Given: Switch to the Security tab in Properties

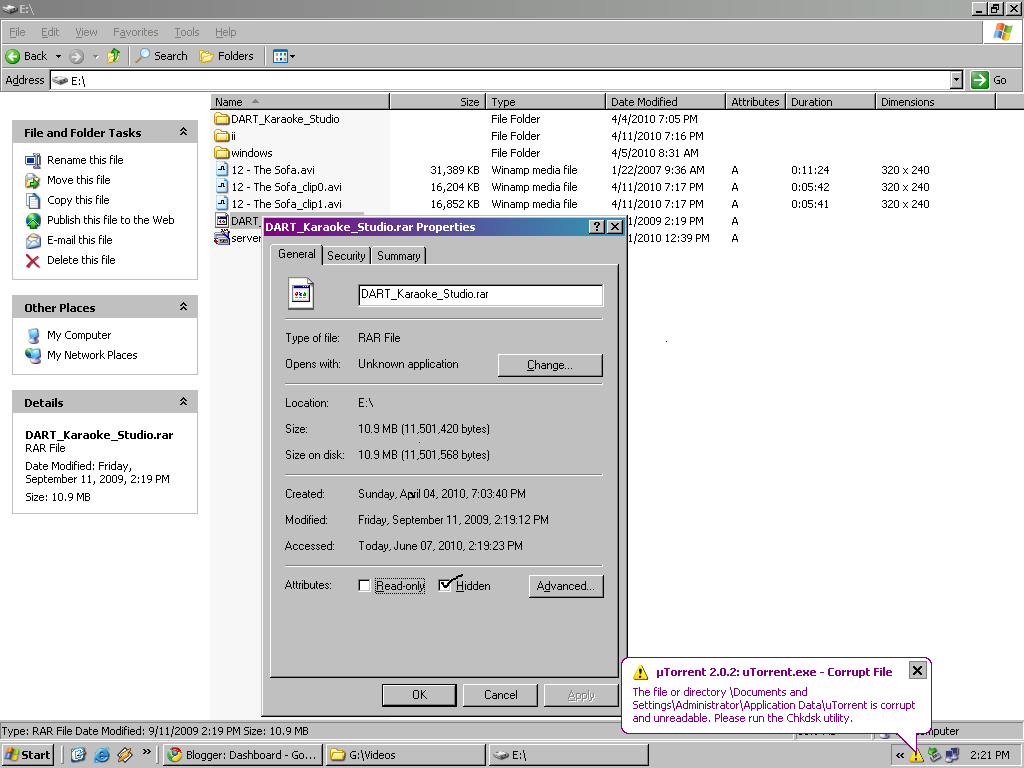Looking at the screenshot, I should 346,256.
